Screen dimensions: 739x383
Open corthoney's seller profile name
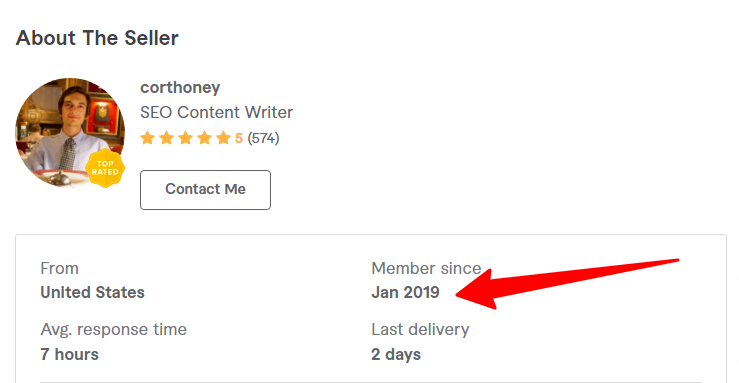[x=180, y=88]
